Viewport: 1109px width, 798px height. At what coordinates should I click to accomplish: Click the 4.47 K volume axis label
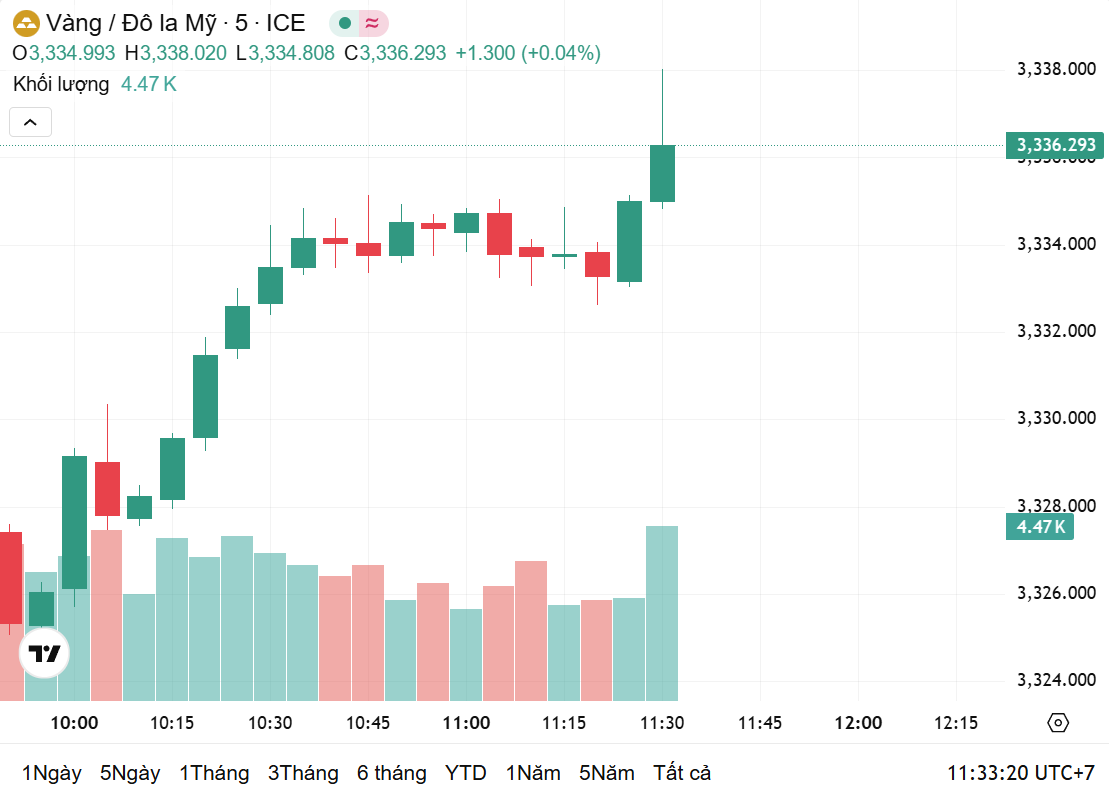[x=1040, y=526]
